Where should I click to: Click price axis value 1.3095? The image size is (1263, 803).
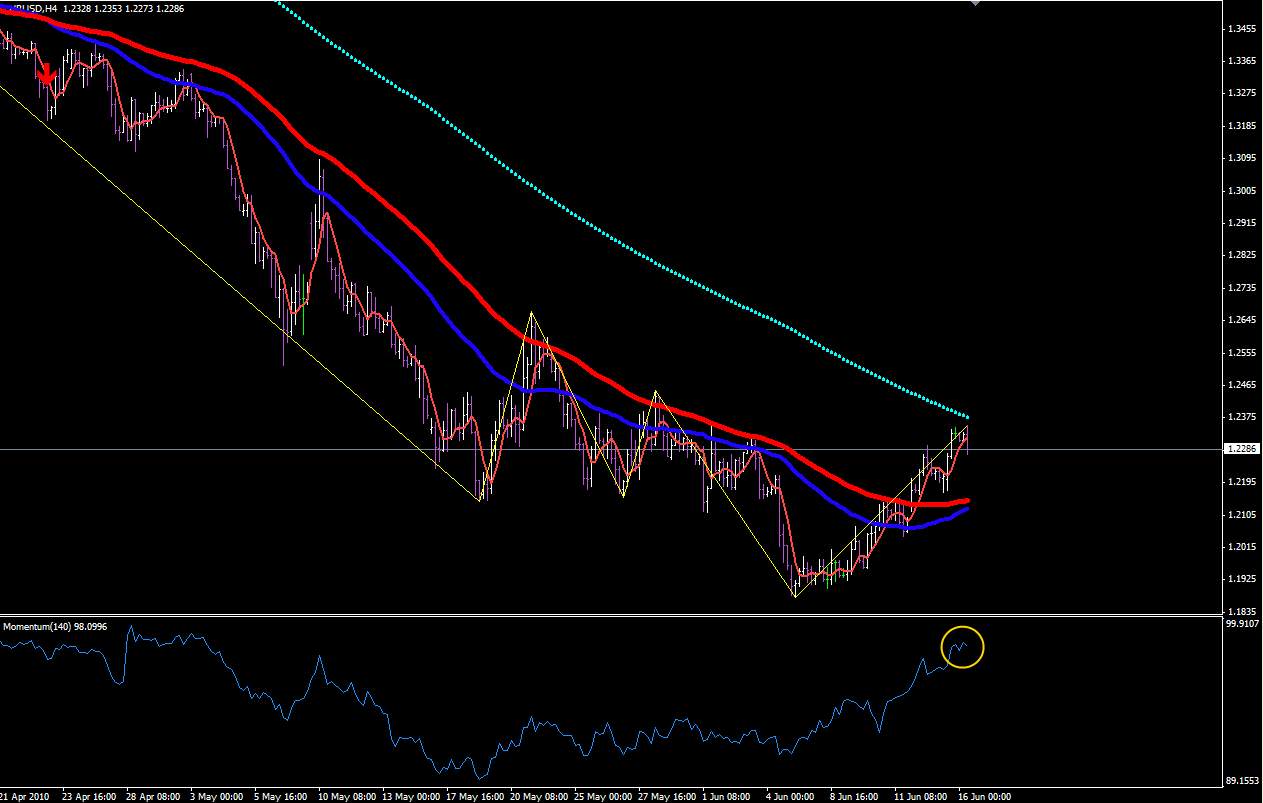click(x=1242, y=158)
